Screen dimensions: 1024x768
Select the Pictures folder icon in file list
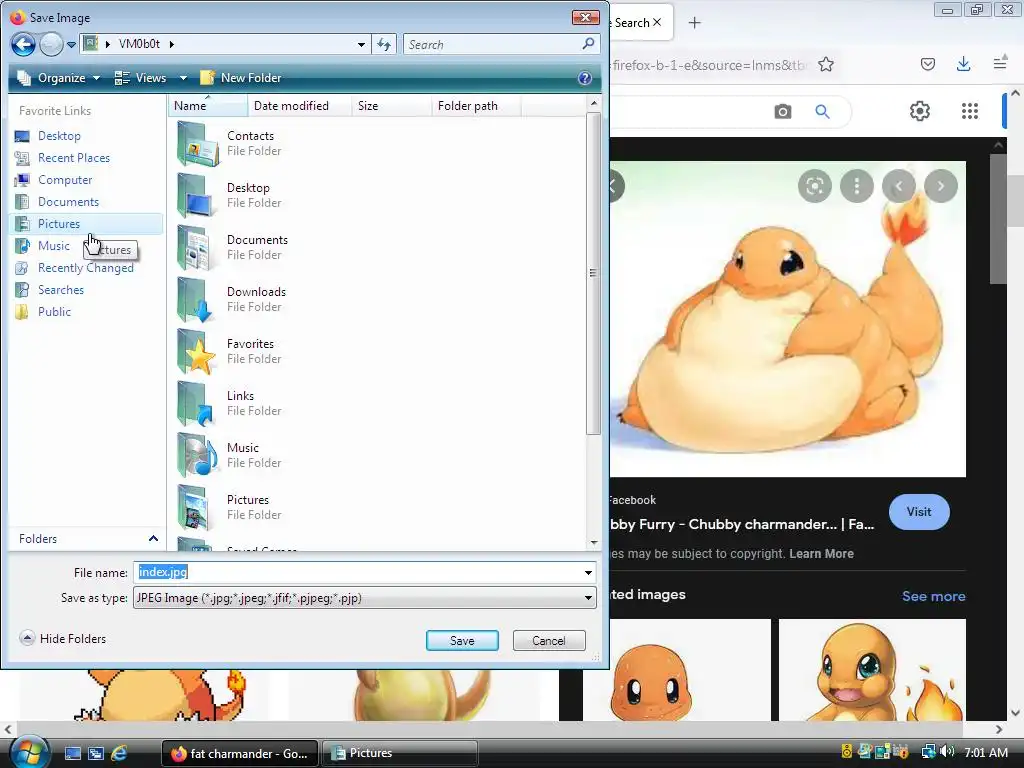pos(195,507)
